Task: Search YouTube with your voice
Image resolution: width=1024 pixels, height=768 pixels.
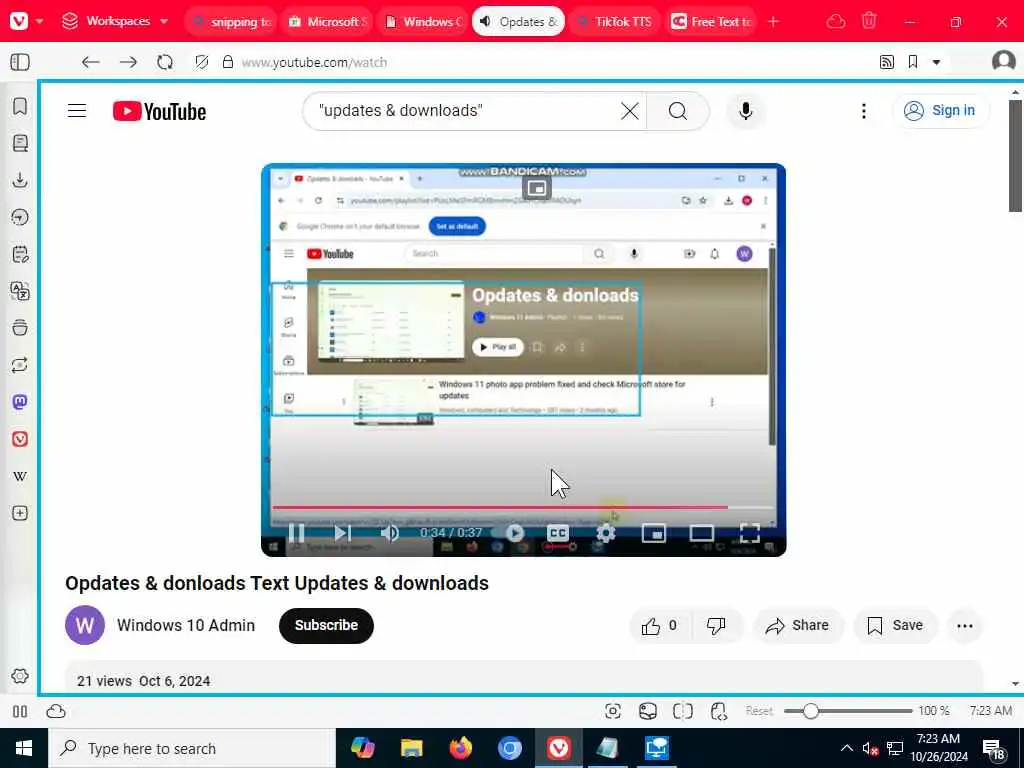Action: (746, 111)
